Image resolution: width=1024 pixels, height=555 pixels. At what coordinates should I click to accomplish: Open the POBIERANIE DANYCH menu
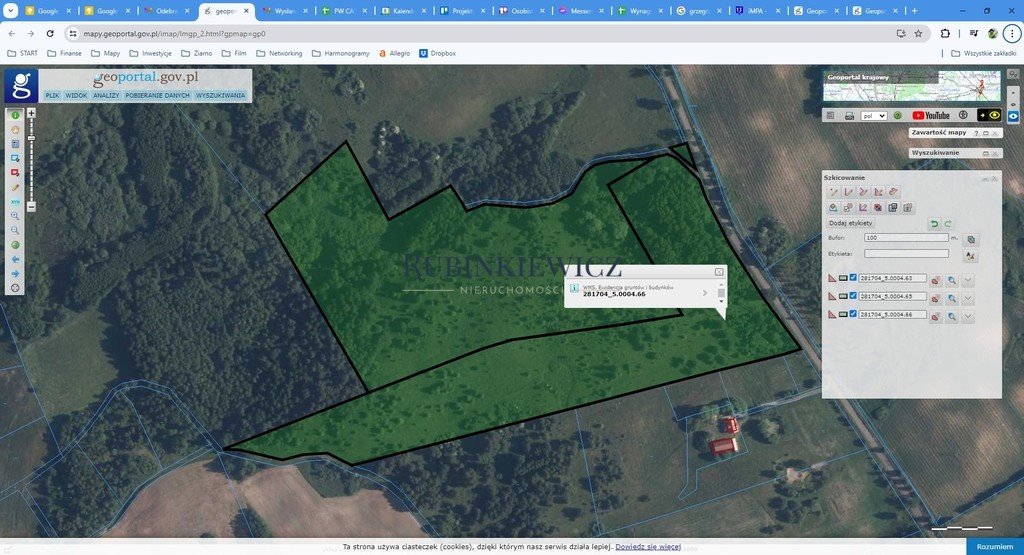(x=157, y=95)
